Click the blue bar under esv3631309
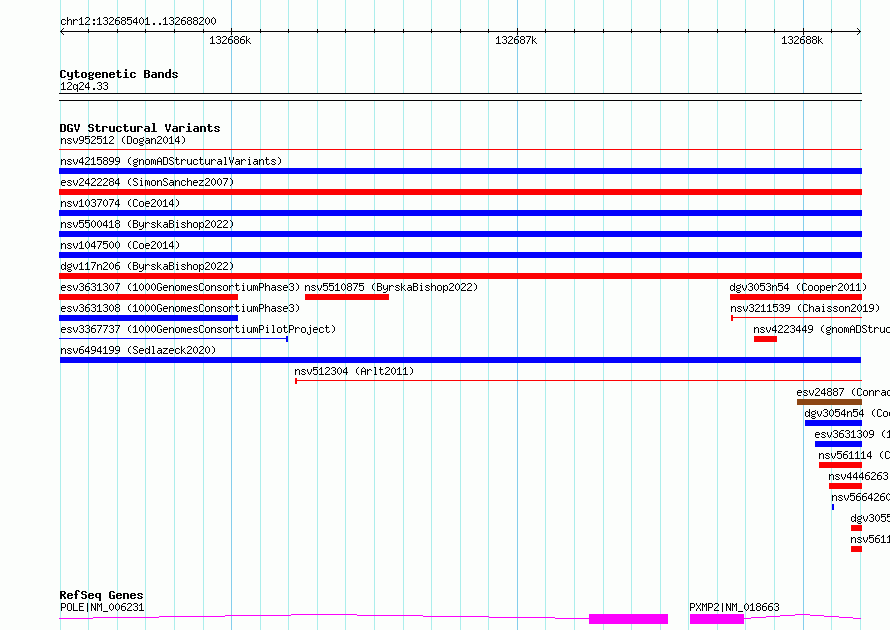The height and width of the screenshot is (630, 890). [838, 444]
